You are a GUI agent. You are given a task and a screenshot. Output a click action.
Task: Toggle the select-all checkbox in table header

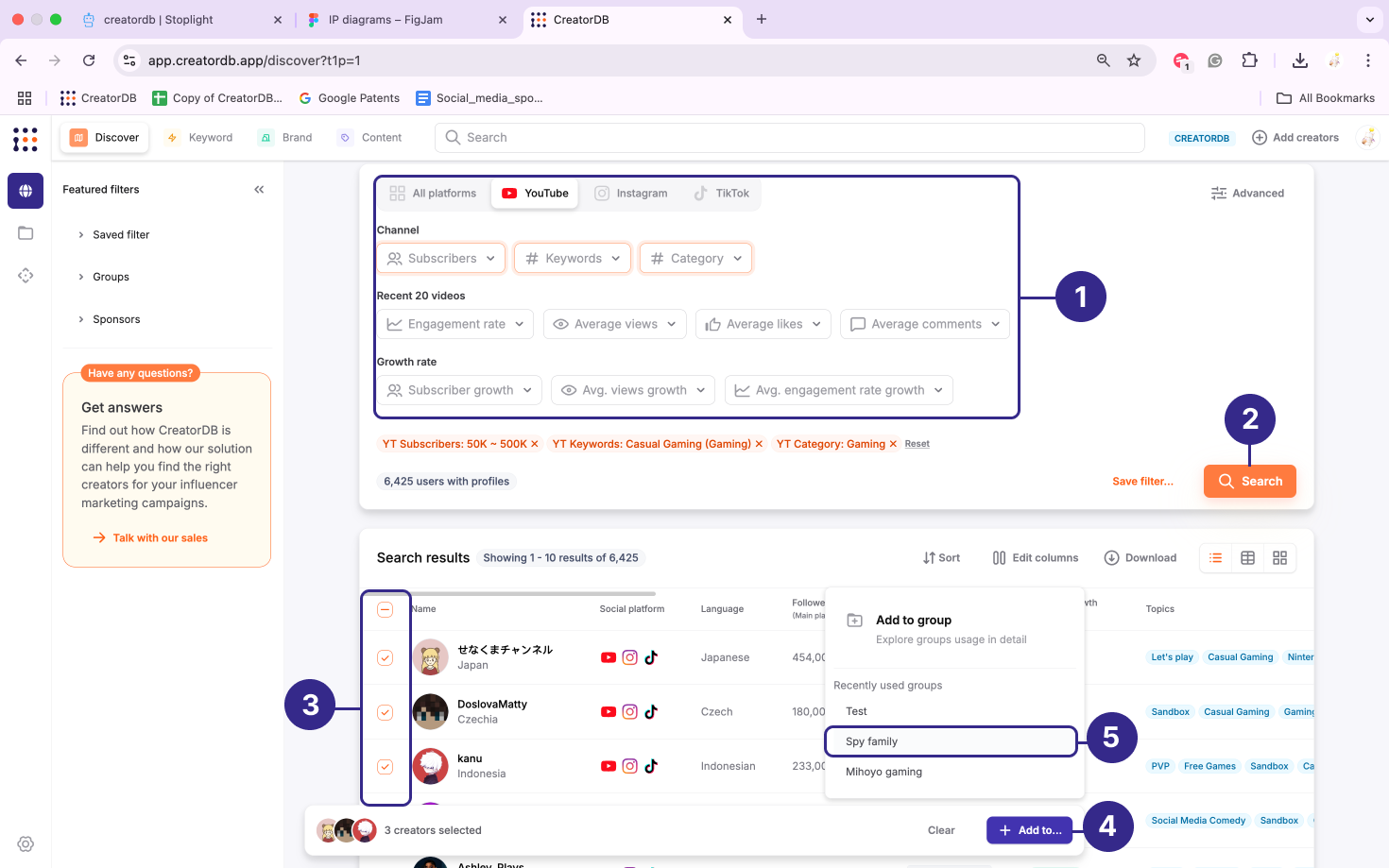386,610
